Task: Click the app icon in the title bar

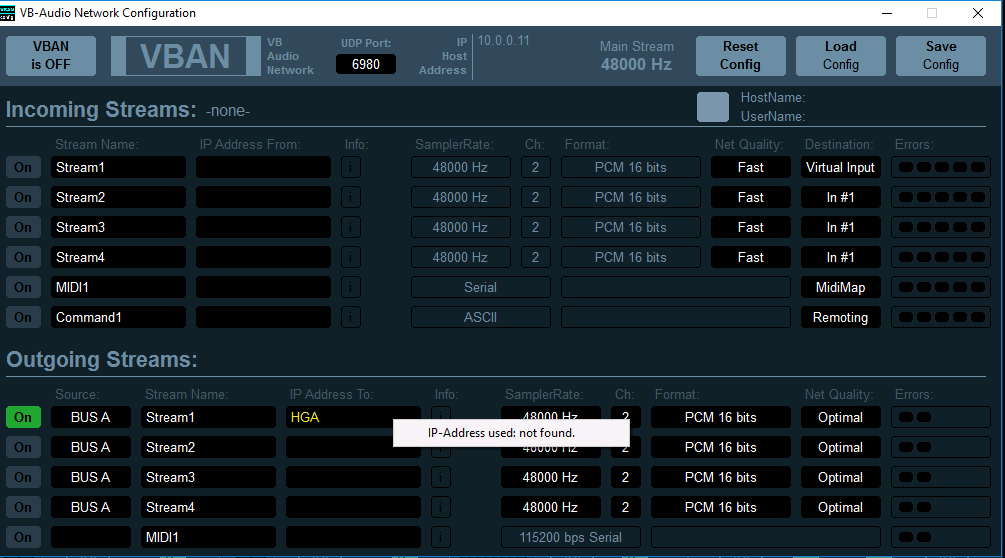Action: (x=8, y=13)
